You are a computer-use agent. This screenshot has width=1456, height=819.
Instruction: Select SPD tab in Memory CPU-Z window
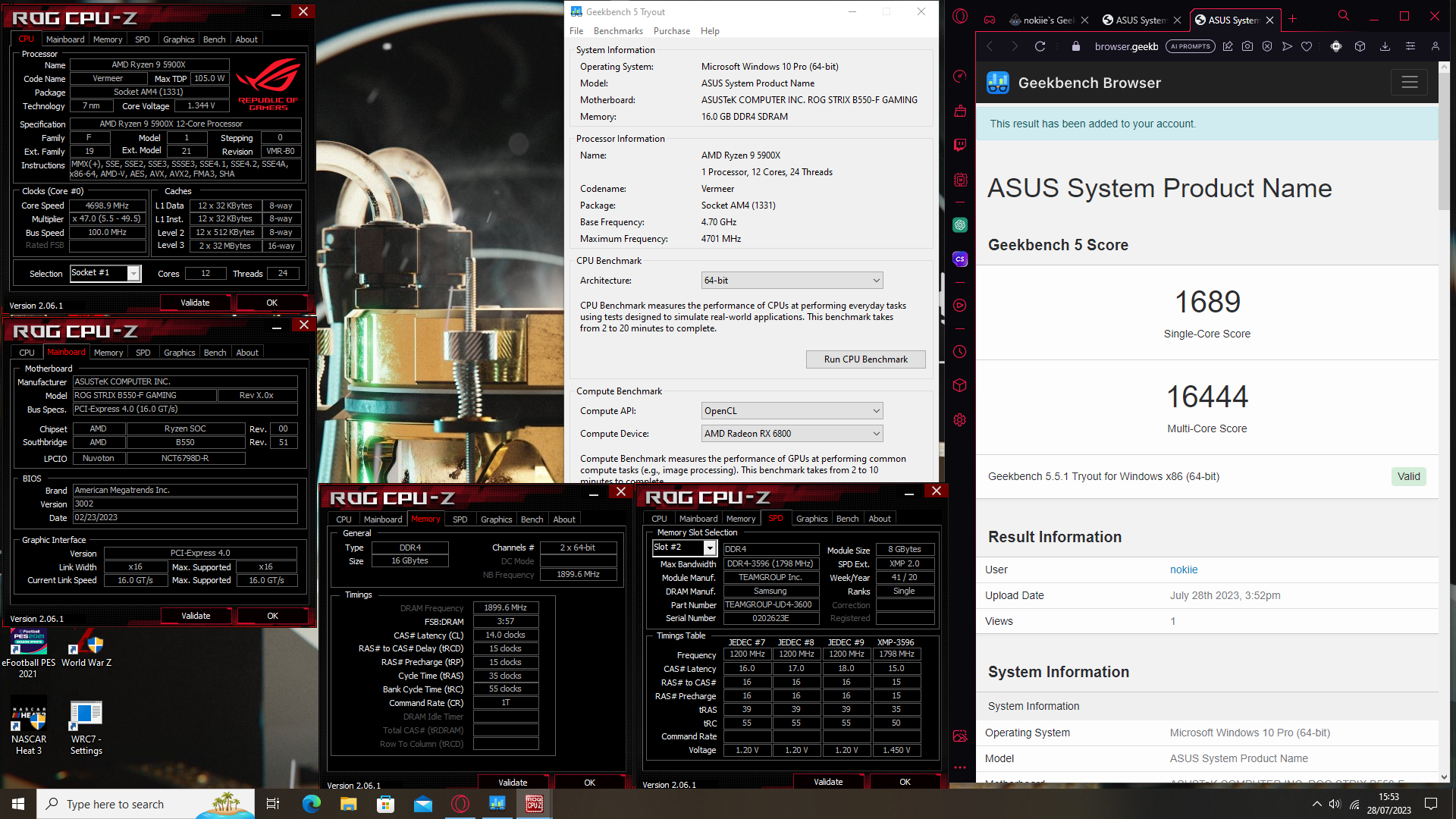(x=460, y=519)
